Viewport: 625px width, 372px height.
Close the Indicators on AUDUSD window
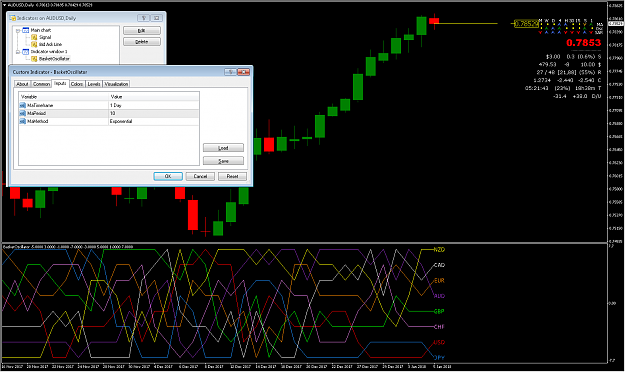[x=157, y=18]
